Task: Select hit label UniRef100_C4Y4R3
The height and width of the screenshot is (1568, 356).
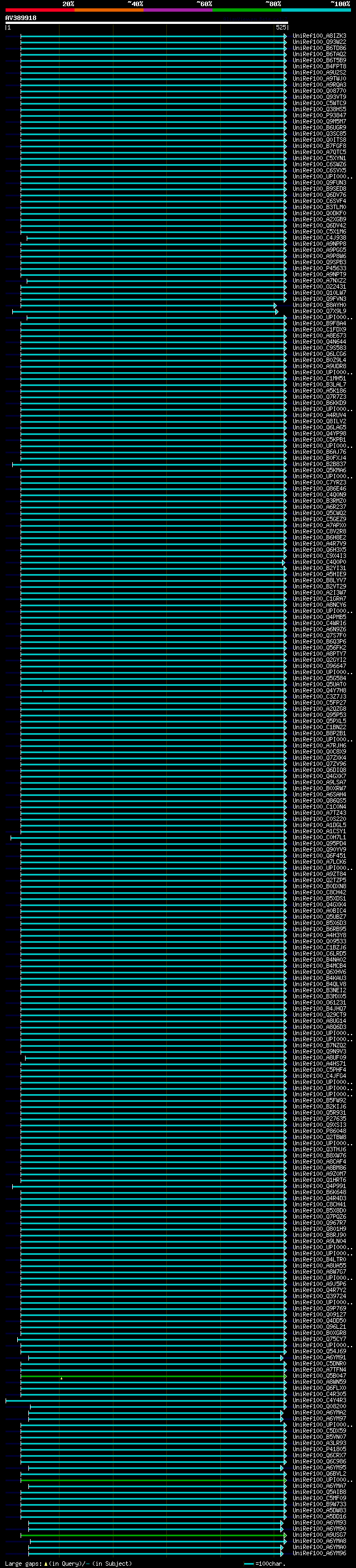Action: (x=319, y=1400)
